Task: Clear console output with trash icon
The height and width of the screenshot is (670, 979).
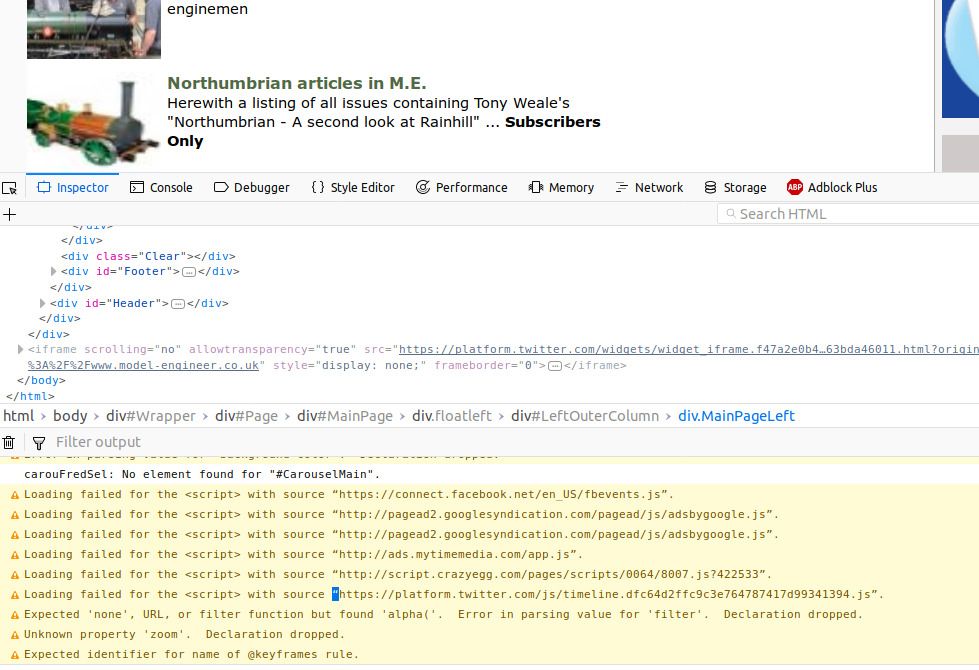Action: (x=9, y=443)
